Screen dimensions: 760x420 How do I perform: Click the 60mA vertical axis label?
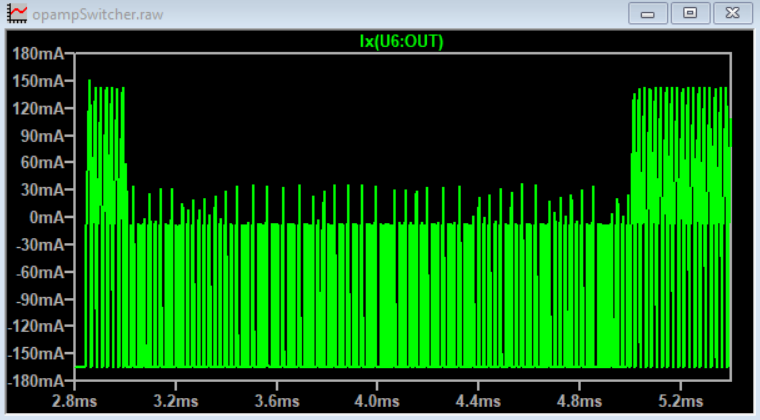point(42,163)
